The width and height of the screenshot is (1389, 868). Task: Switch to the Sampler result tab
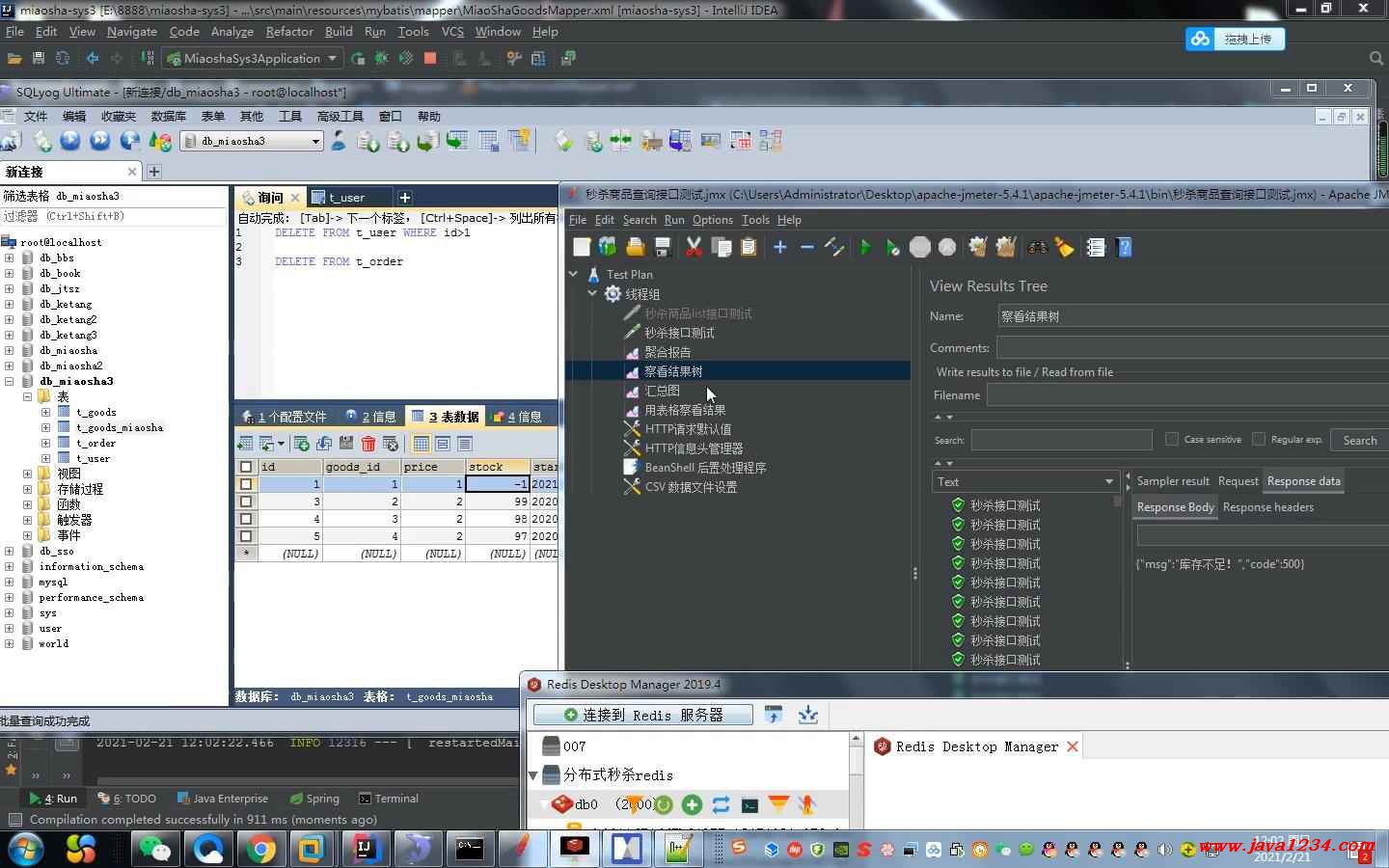point(1172,481)
